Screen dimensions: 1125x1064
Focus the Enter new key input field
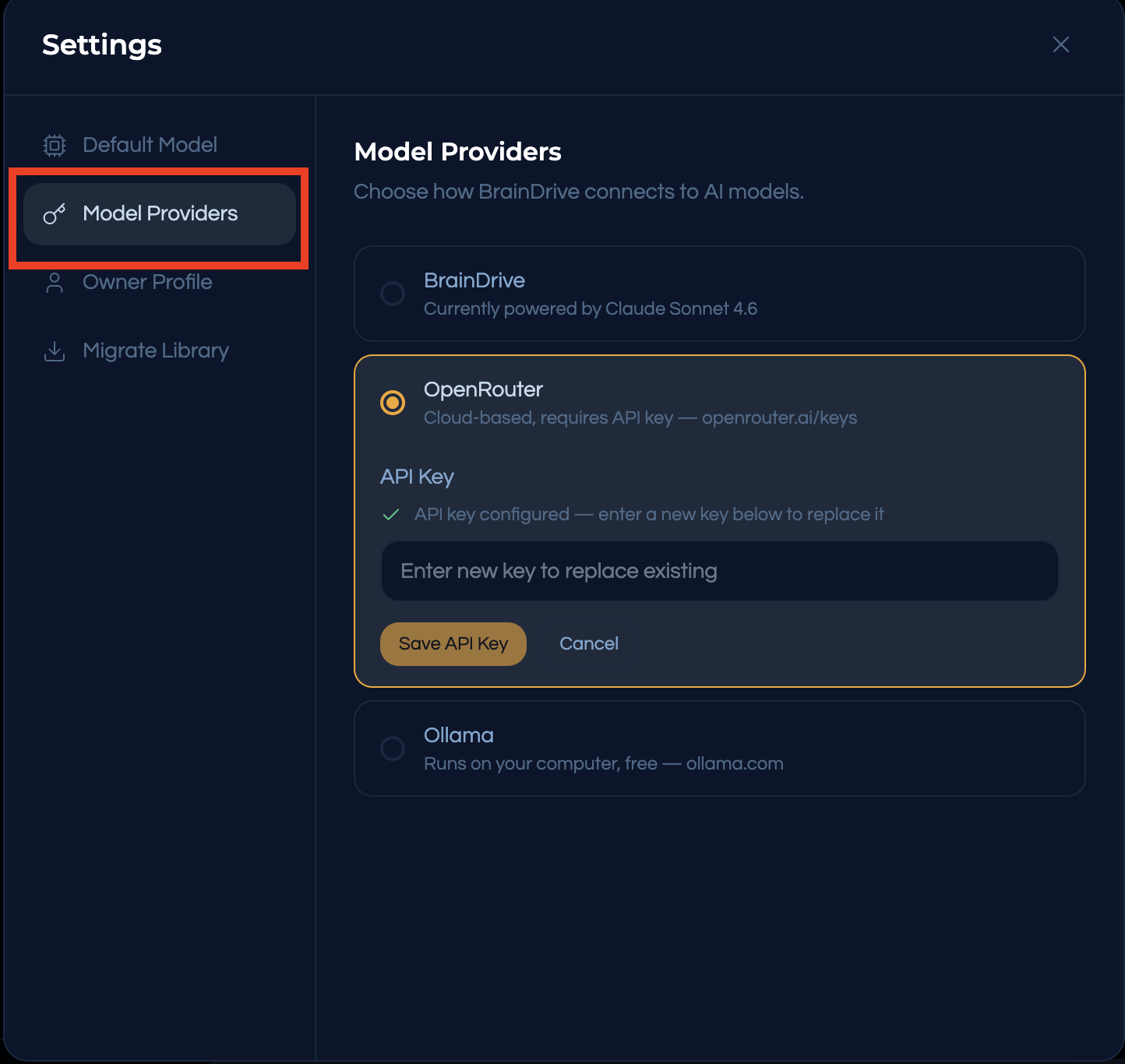(718, 571)
